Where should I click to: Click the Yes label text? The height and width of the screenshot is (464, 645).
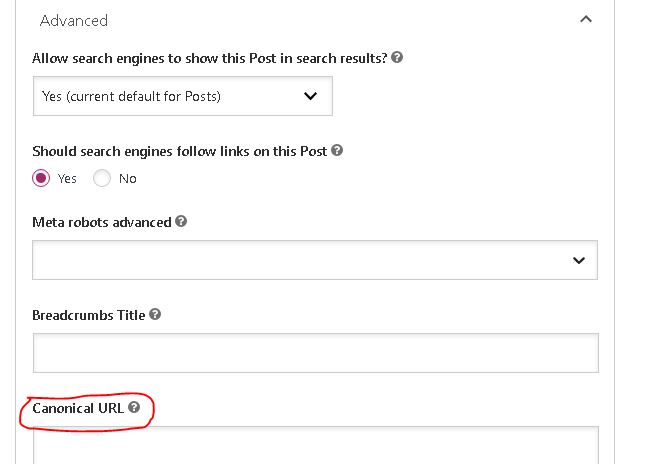pyautogui.click(x=67, y=179)
